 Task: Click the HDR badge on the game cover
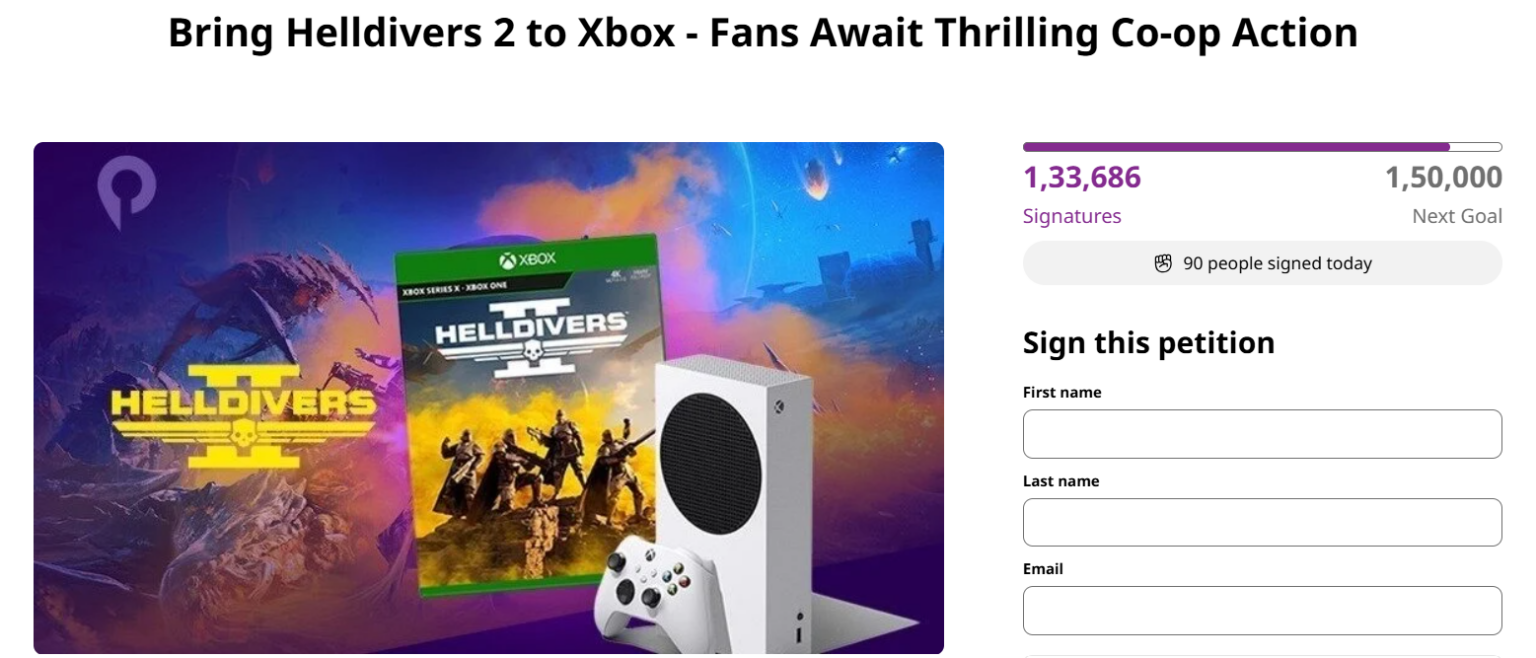(640, 273)
